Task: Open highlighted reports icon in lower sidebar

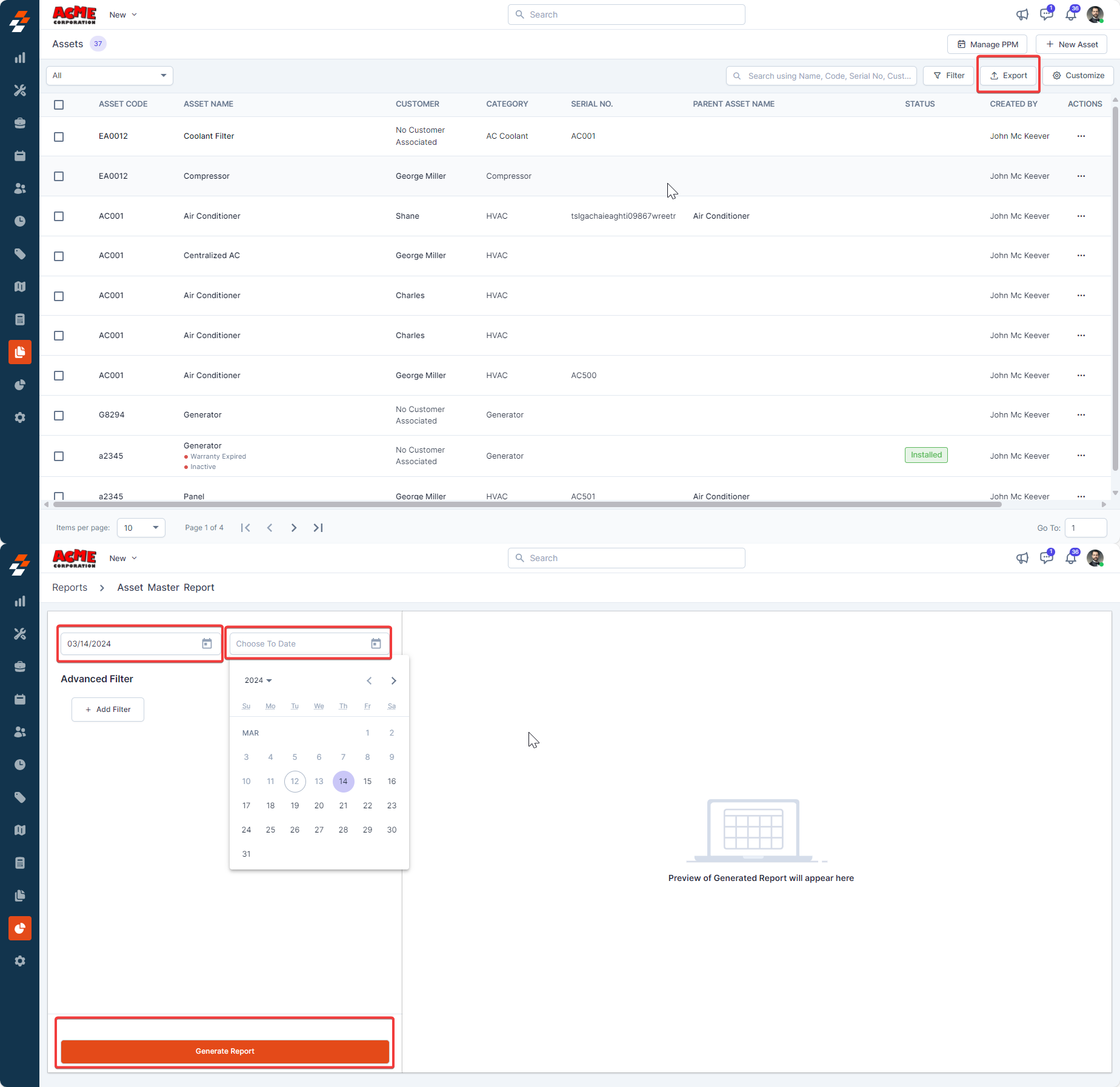Action: [20, 928]
